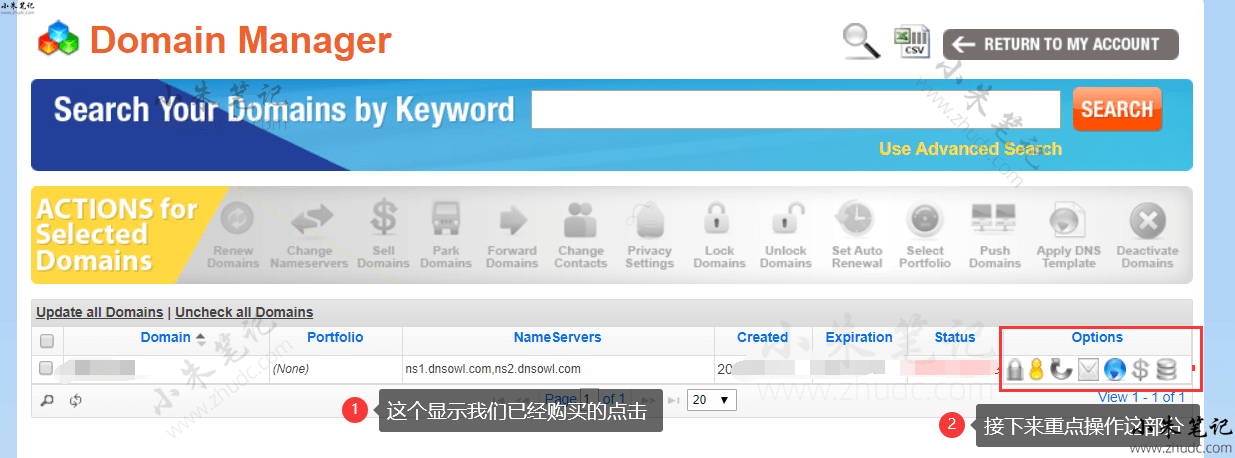Open the blue globe option for the domain

(x=1115, y=370)
